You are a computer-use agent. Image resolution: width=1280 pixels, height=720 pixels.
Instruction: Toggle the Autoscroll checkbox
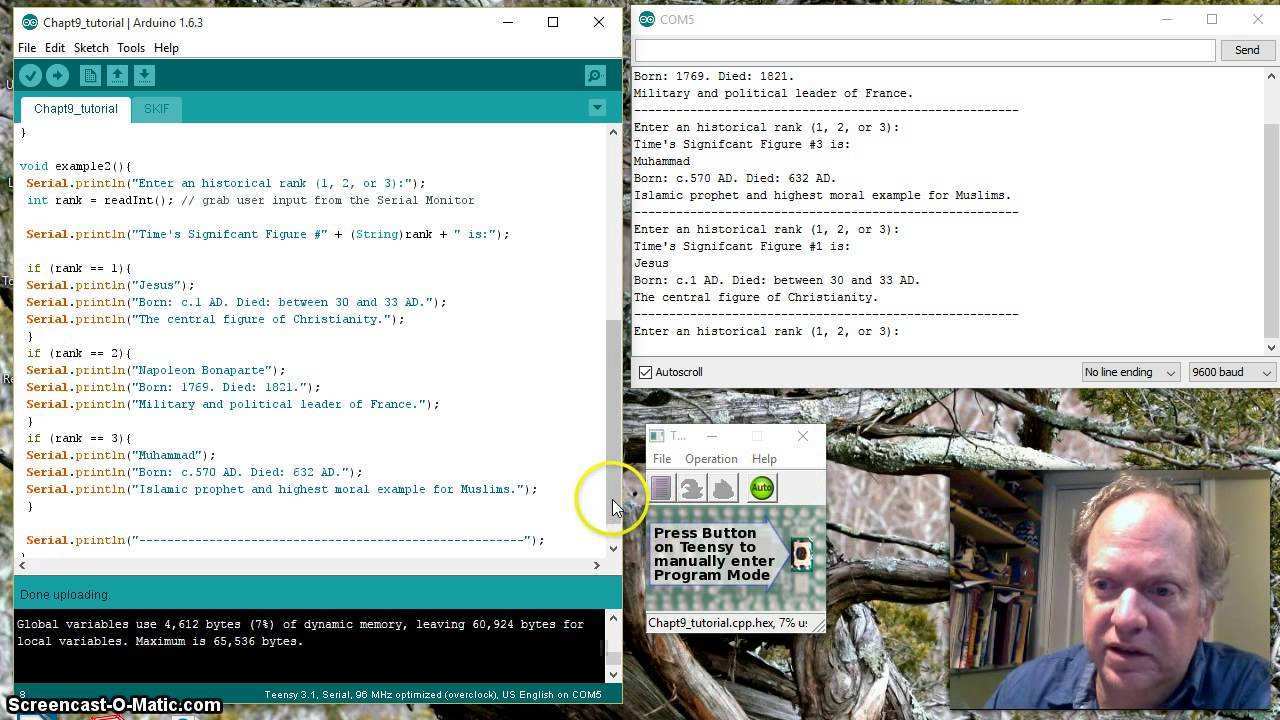pos(646,372)
